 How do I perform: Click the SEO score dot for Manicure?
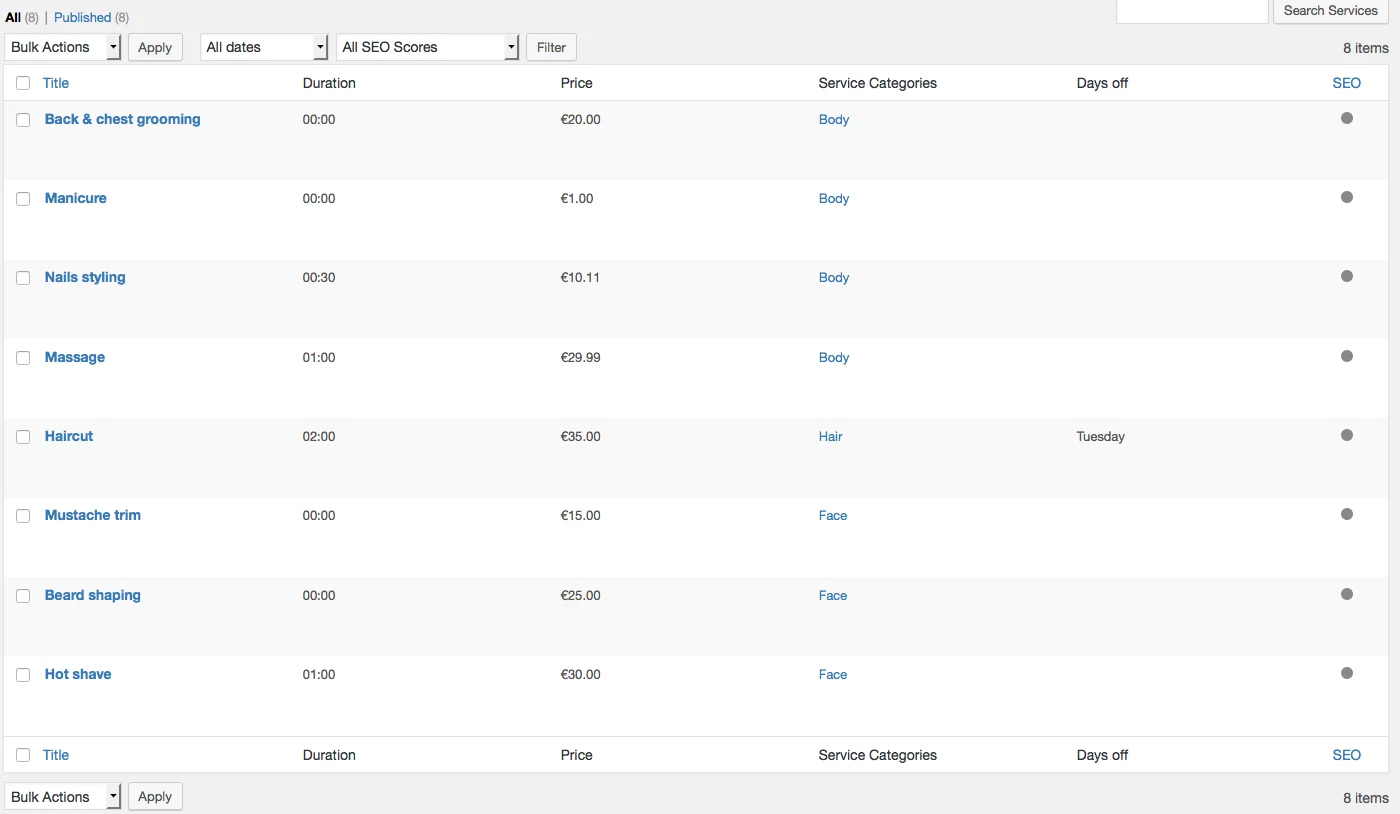pyautogui.click(x=1347, y=196)
